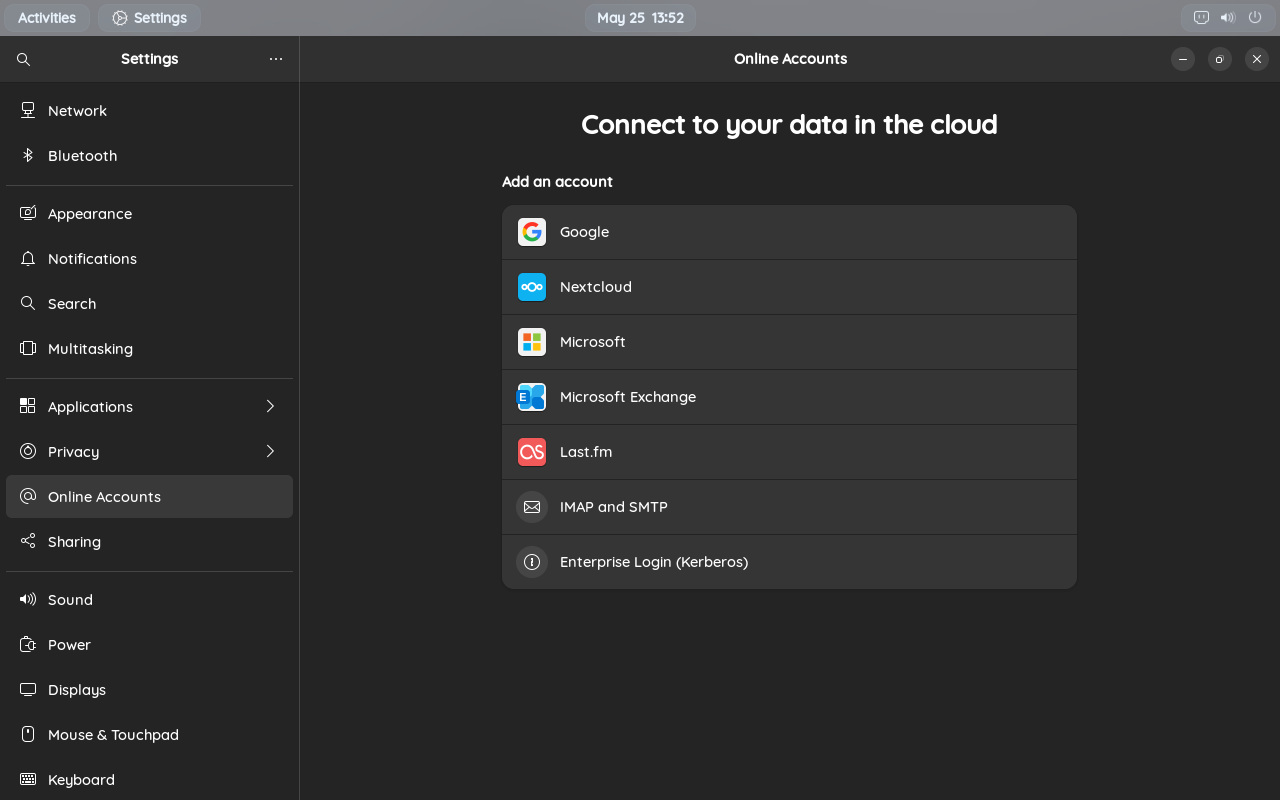
Task: Switch to Bluetooth settings
Action: pos(150,155)
